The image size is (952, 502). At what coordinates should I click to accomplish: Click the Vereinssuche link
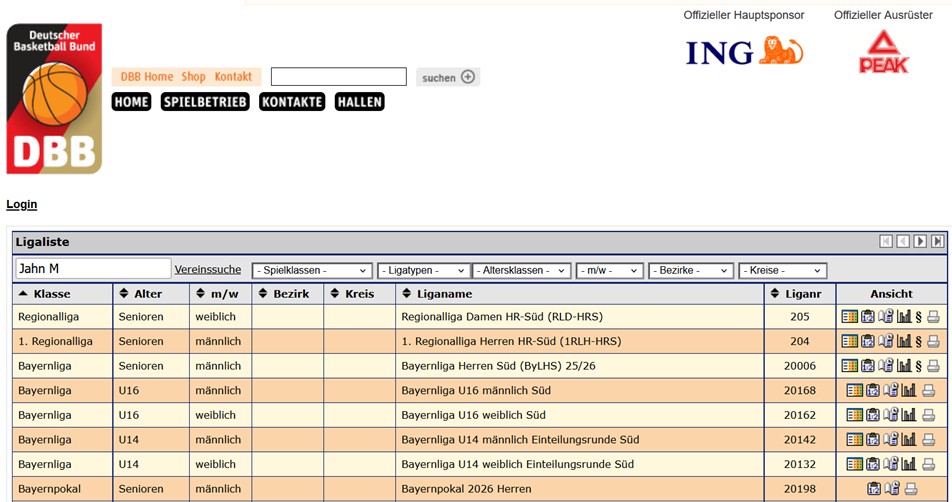tap(208, 269)
